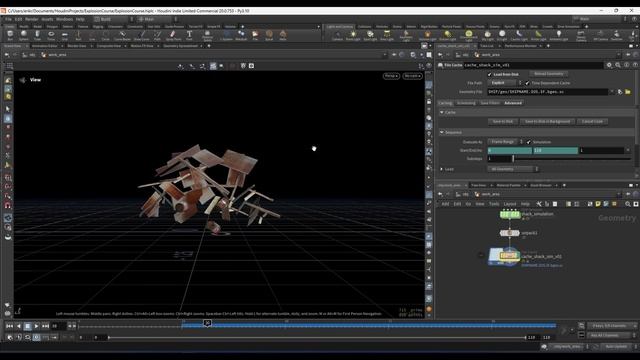Select the shack_simulation node
The width and height of the screenshot is (640, 360).
[510, 214]
